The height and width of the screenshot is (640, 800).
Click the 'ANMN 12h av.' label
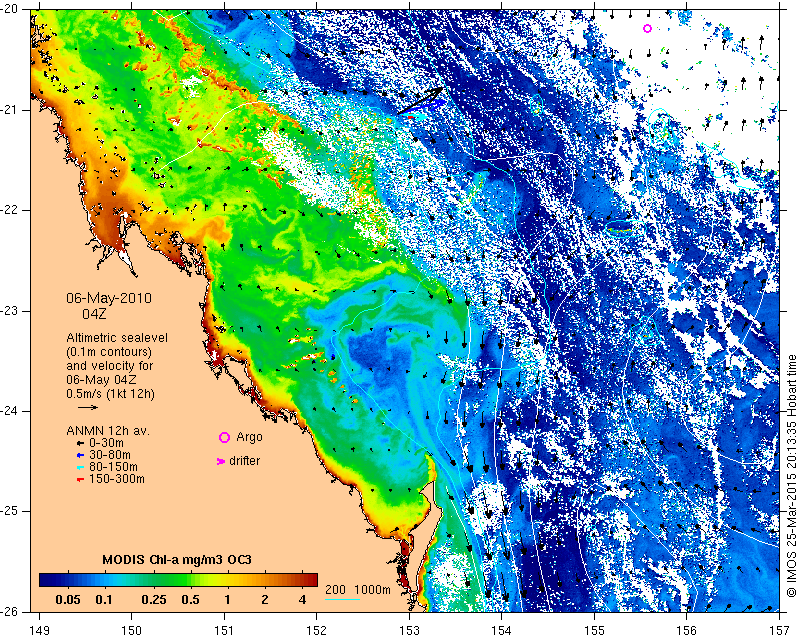108,431
